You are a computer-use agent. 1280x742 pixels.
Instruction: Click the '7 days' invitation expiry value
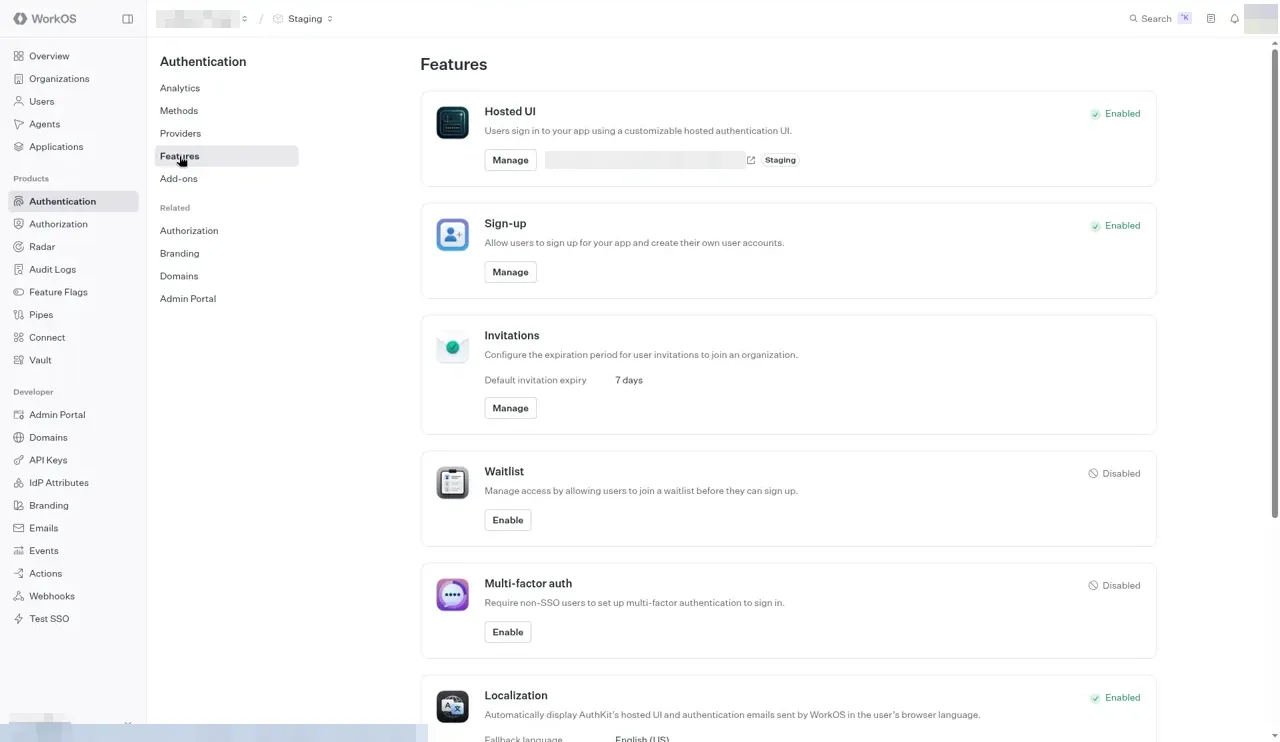pyautogui.click(x=629, y=380)
